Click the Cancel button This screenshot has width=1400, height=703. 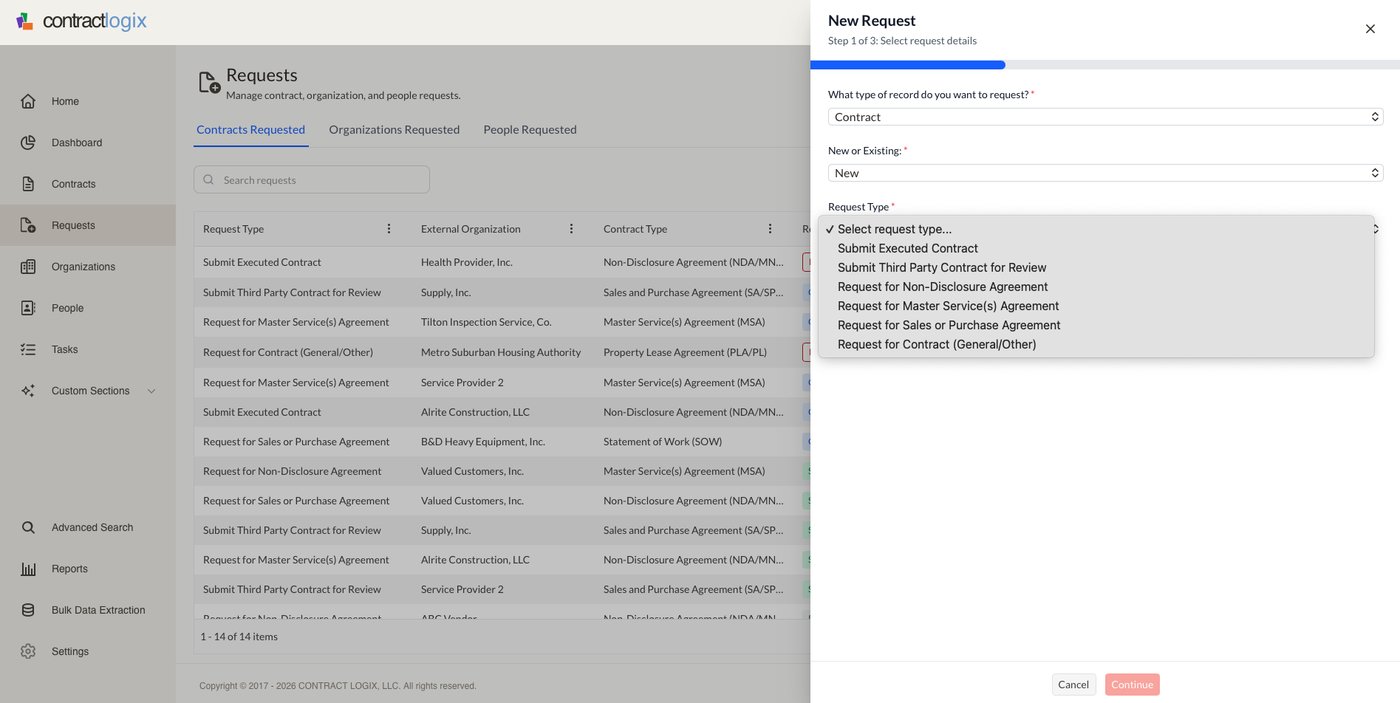1073,685
